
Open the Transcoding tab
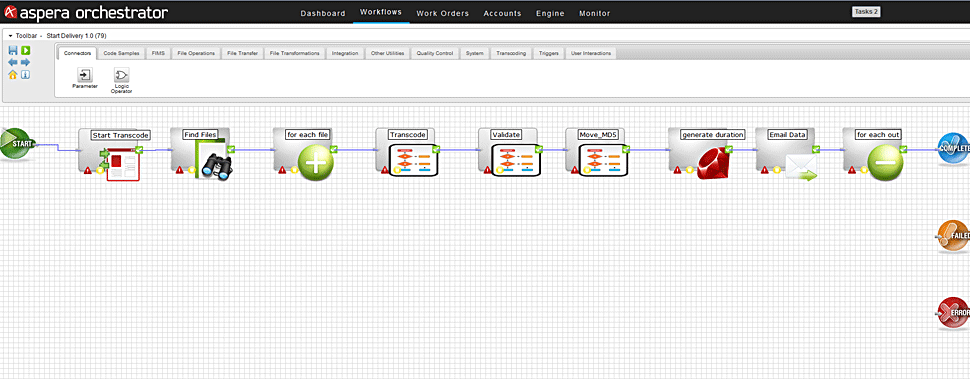click(x=511, y=54)
